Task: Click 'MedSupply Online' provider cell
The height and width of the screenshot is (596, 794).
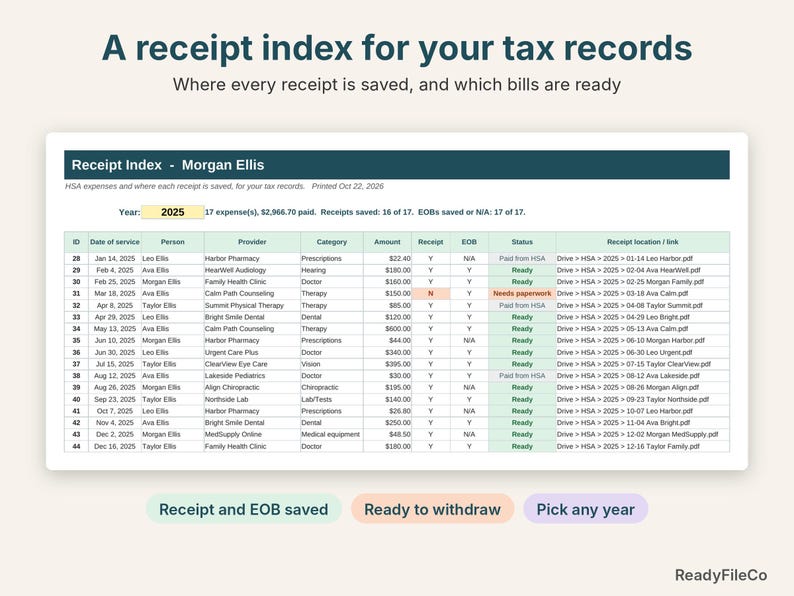Action: click(252, 435)
